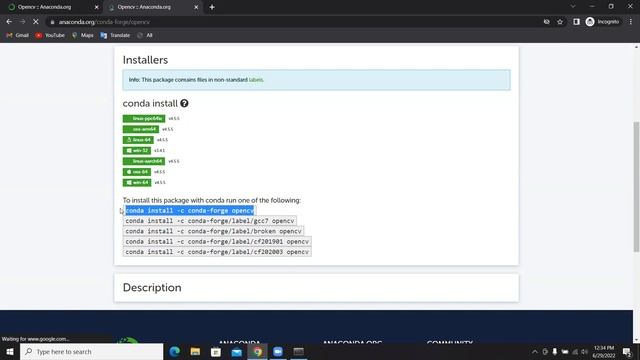640x360 pixels.
Task: Select the win-32 platform badge
Action: [137, 150]
